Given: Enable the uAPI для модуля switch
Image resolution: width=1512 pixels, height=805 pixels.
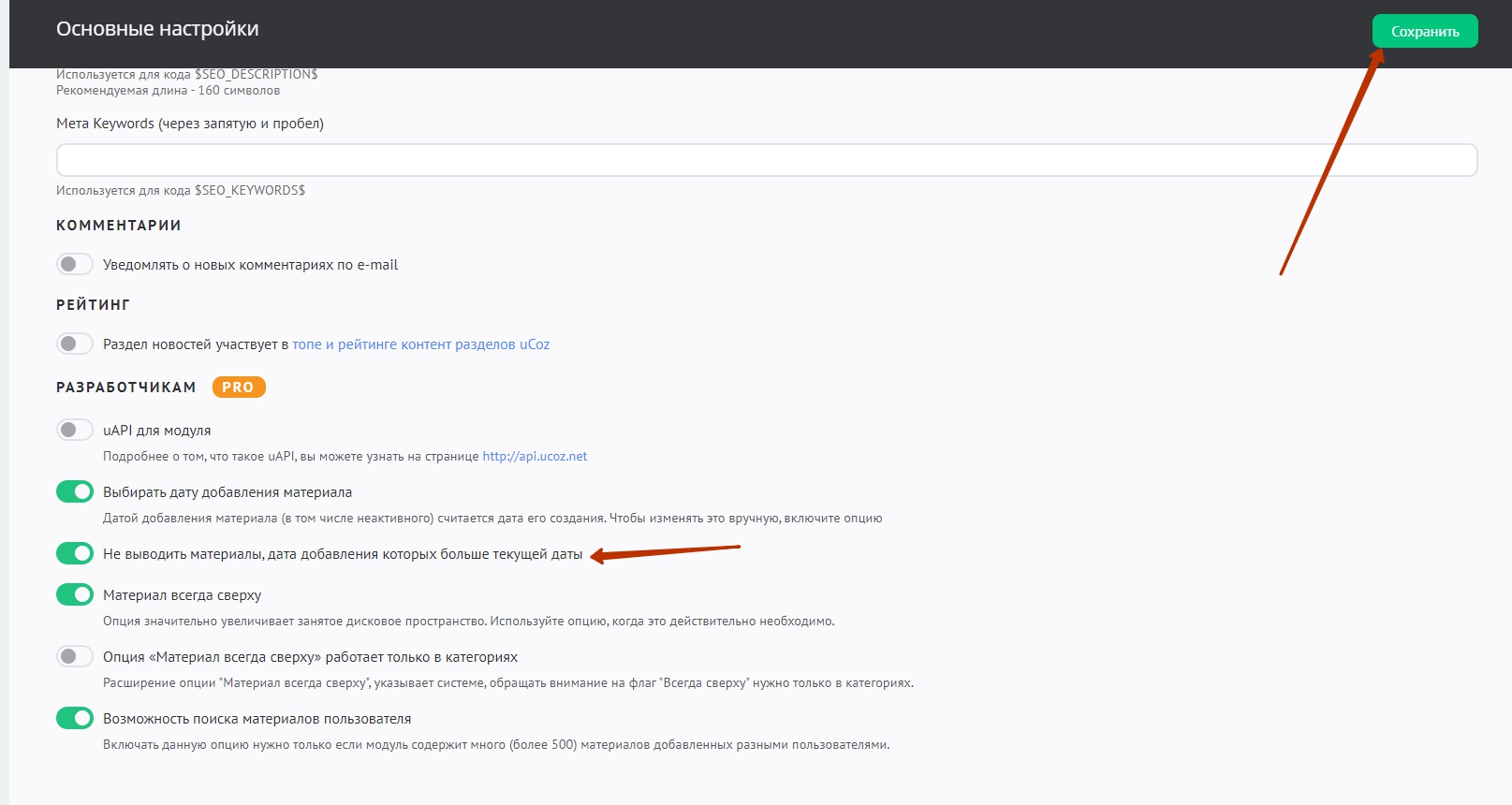Looking at the screenshot, I should tap(75, 431).
